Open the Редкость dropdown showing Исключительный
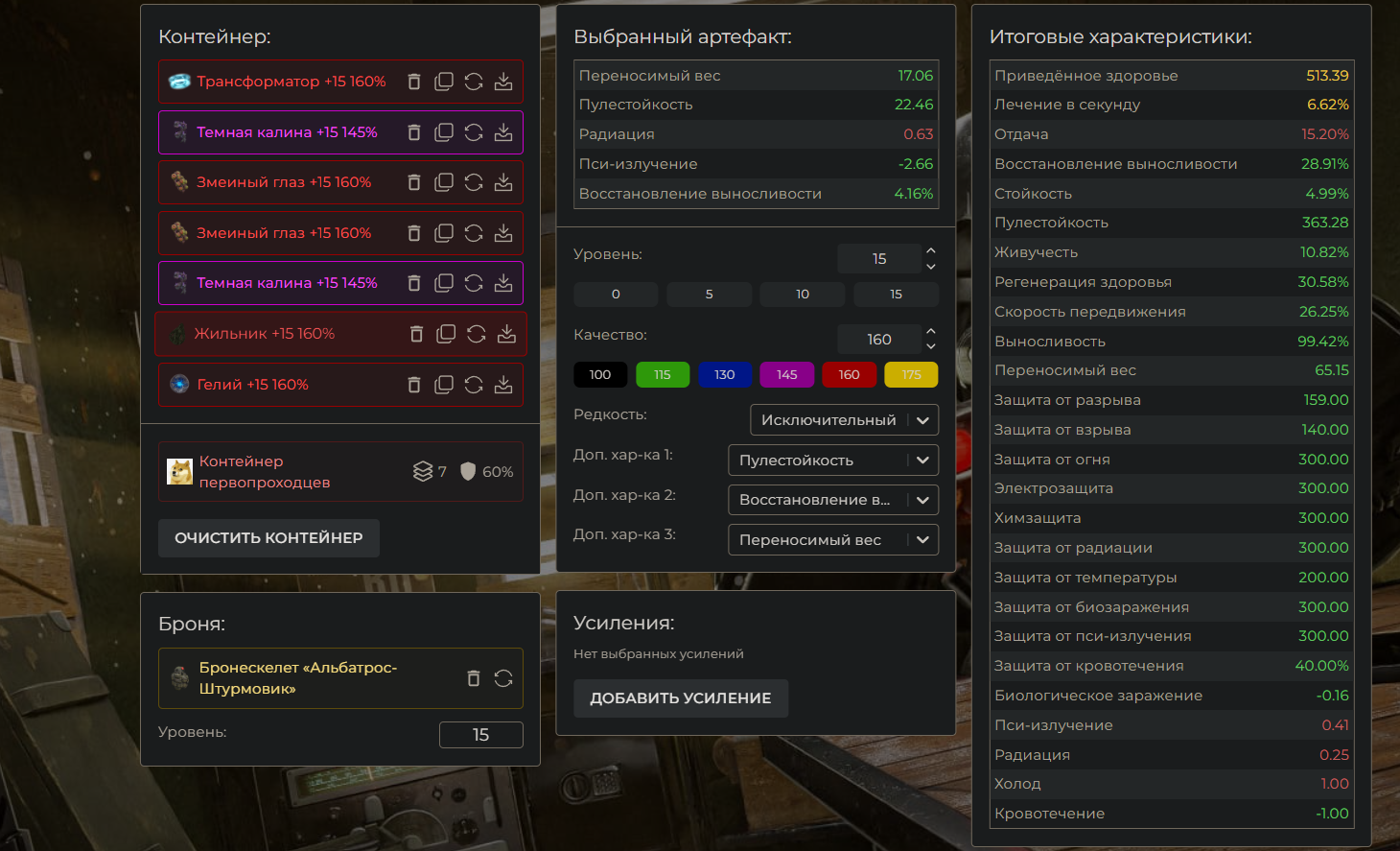Screen dimensions: 1400x851 coord(844,420)
